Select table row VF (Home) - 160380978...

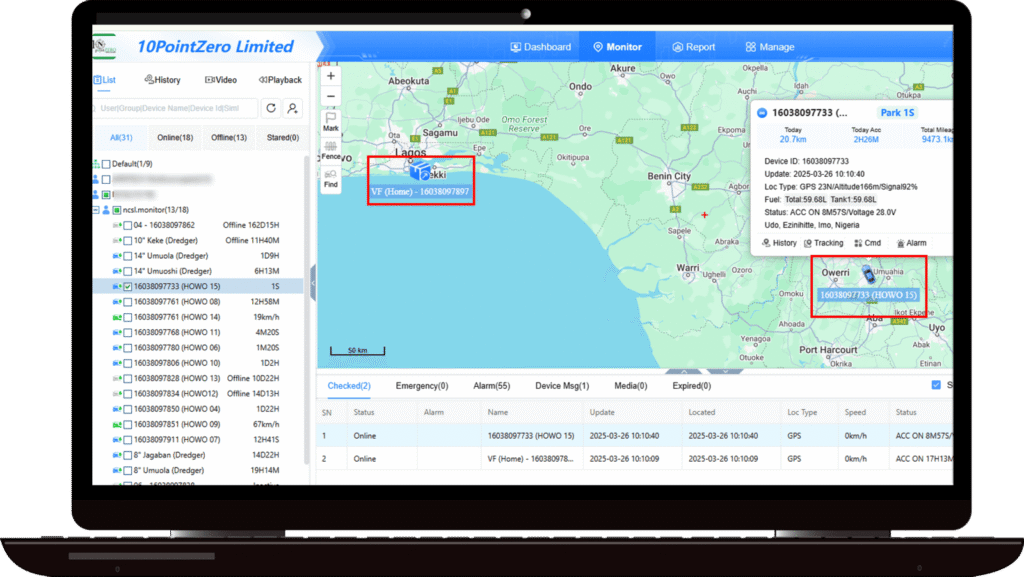point(634,459)
